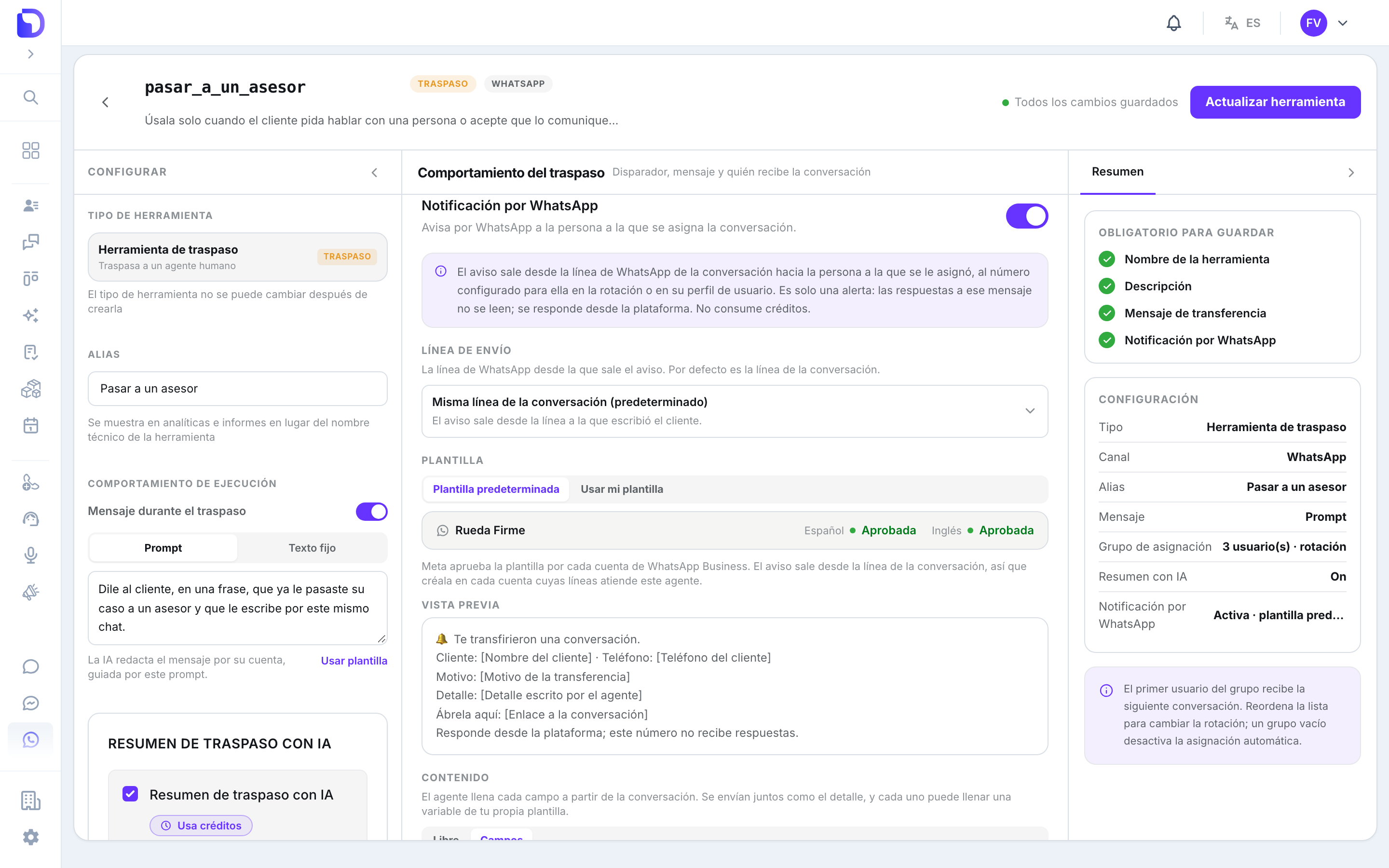Screen dimensions: 1389x868
Task: Open the microphone sidebar icon
Action: [30, 556]
